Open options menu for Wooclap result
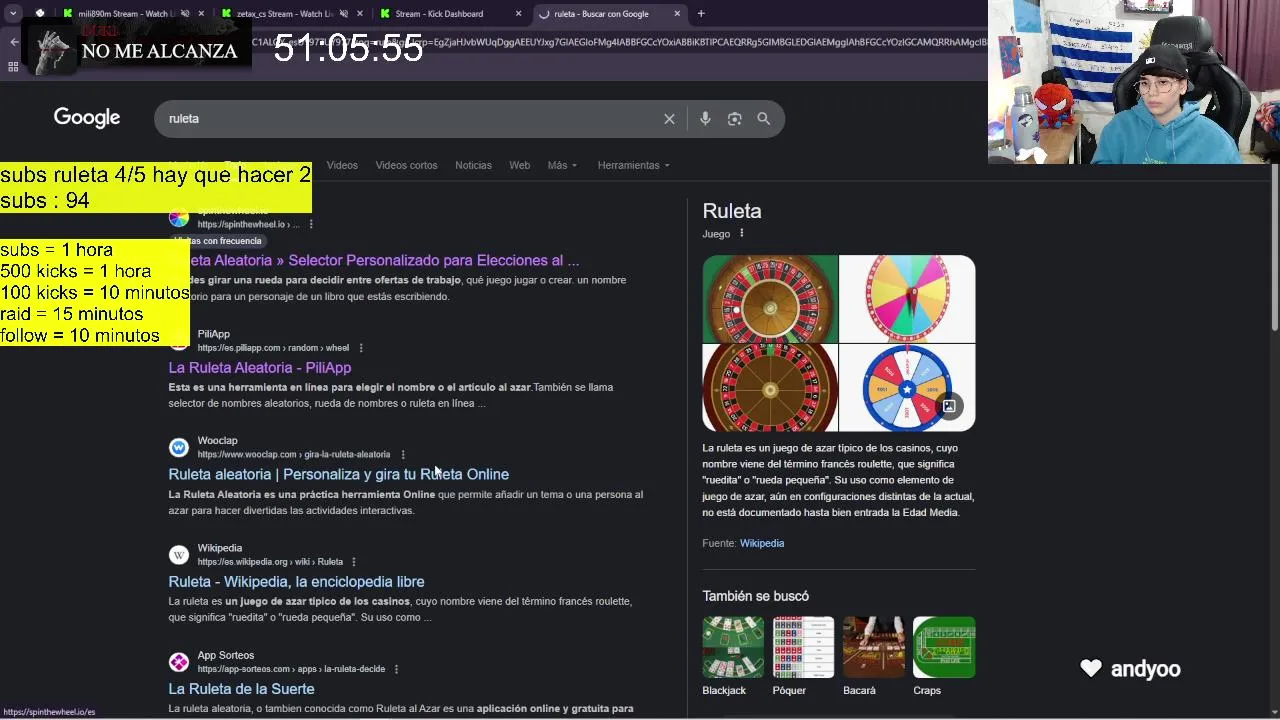The width and height of the screenshot is (1280, 720). [x=403, y=455]
